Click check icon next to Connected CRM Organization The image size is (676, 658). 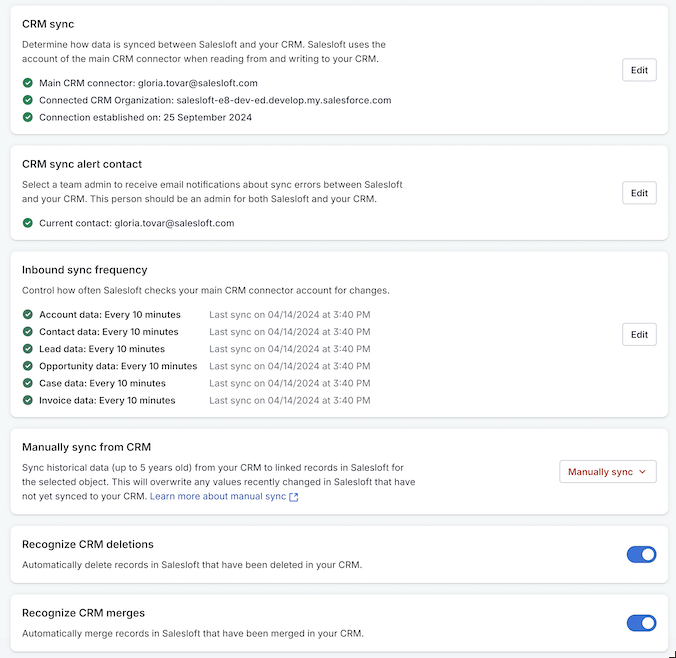coord(28,101)
